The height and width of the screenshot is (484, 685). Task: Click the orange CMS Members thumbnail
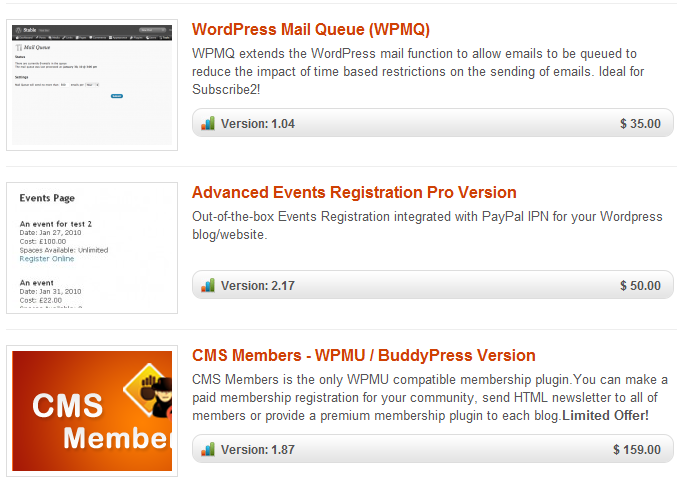coord(92,411)
